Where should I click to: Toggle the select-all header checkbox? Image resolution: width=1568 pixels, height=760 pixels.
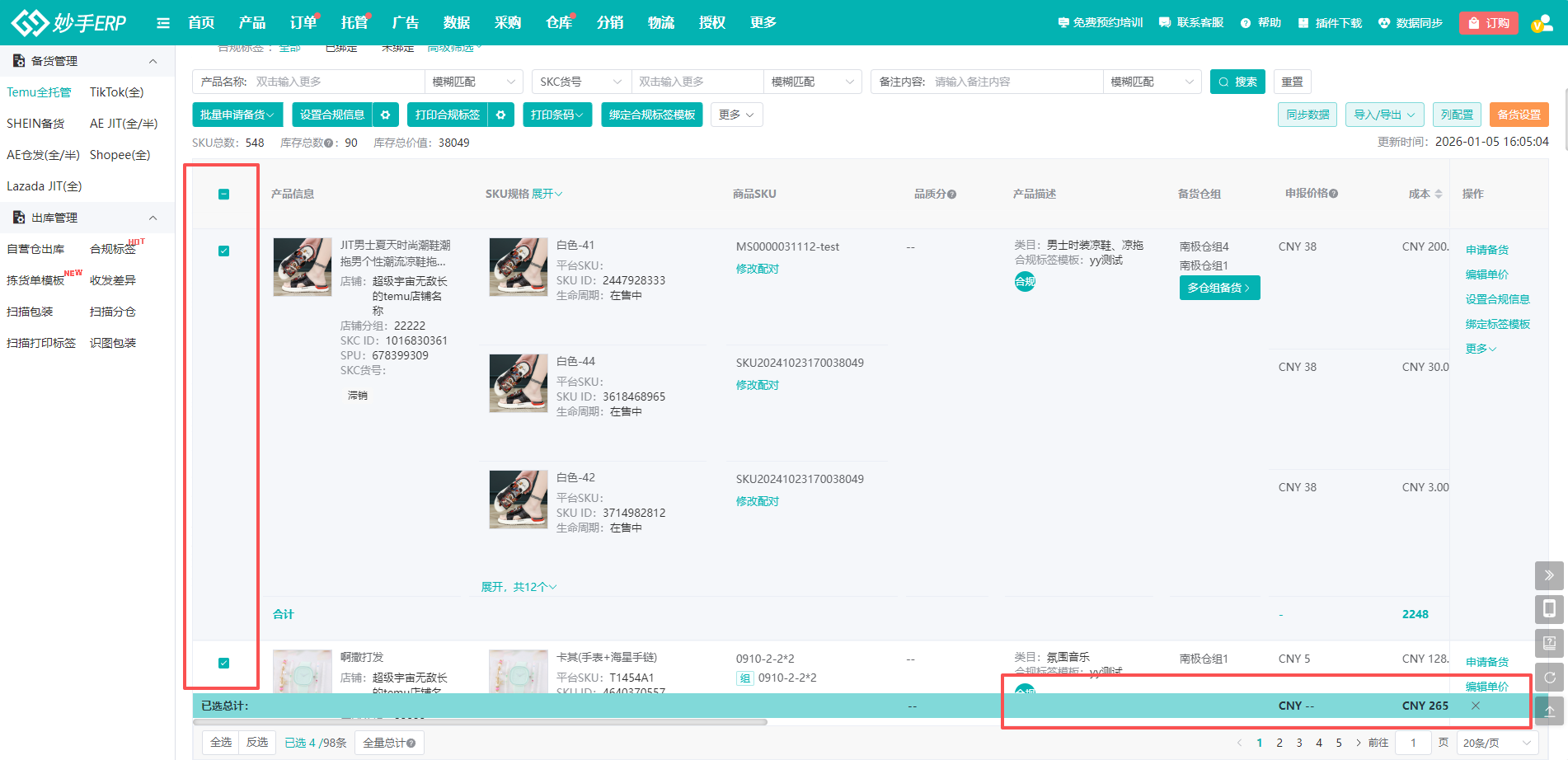point(223,194)
